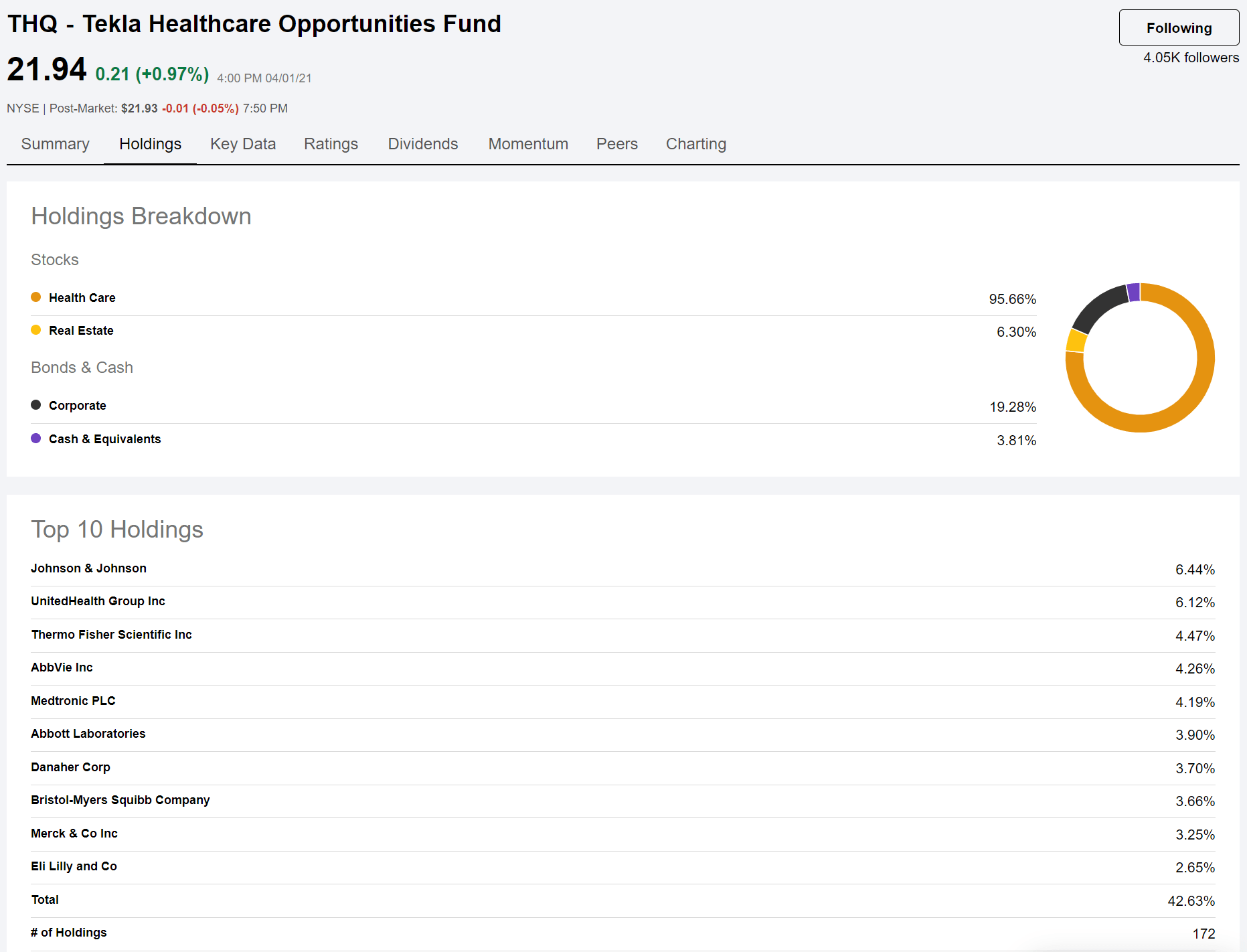Image resolution: width=1247 pixels, height=952 pixels.
Task: Select the 6.30% Real Estate value
Action: tap(1016, 332)
